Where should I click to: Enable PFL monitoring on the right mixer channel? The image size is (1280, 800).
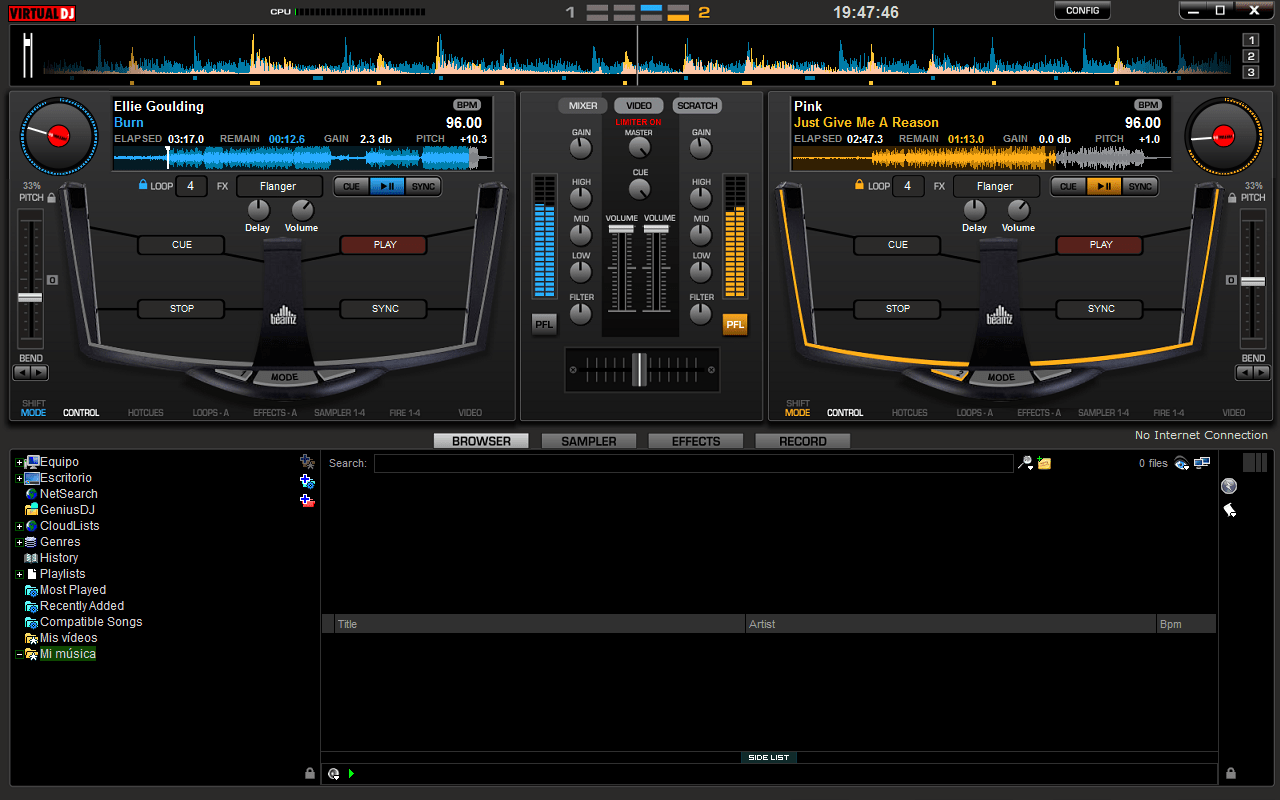click(x=735, y=323)
